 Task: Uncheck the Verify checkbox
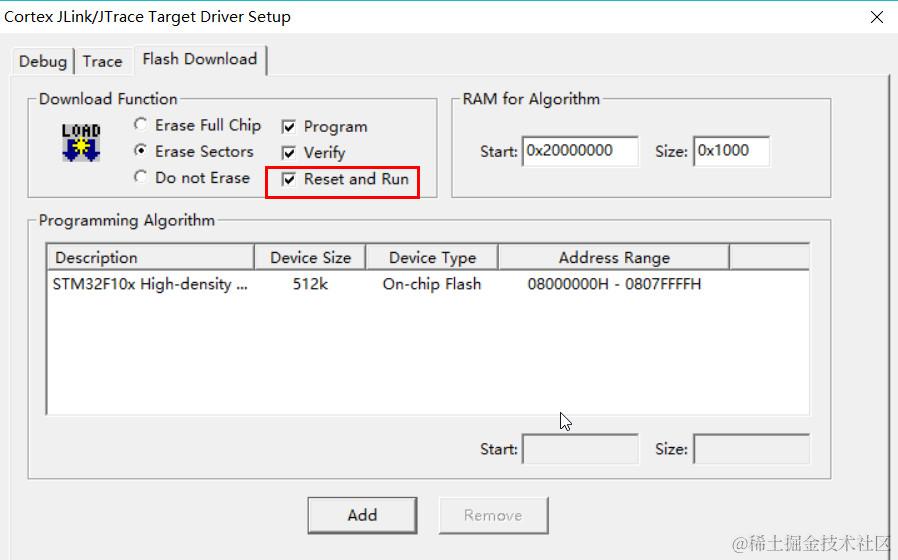tap(289, 153)
